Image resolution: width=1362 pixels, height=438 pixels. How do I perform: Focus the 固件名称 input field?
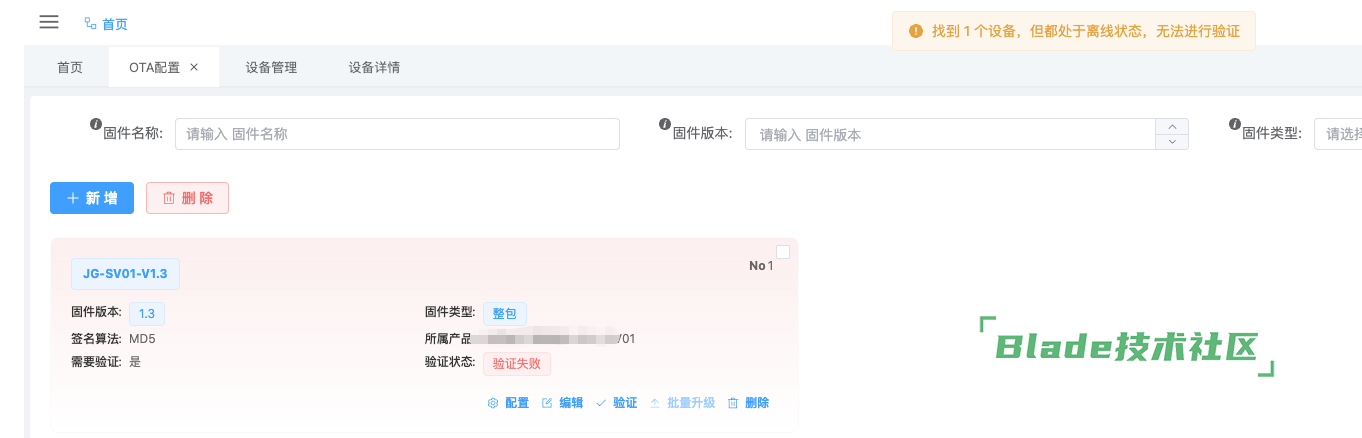(397, 134)
